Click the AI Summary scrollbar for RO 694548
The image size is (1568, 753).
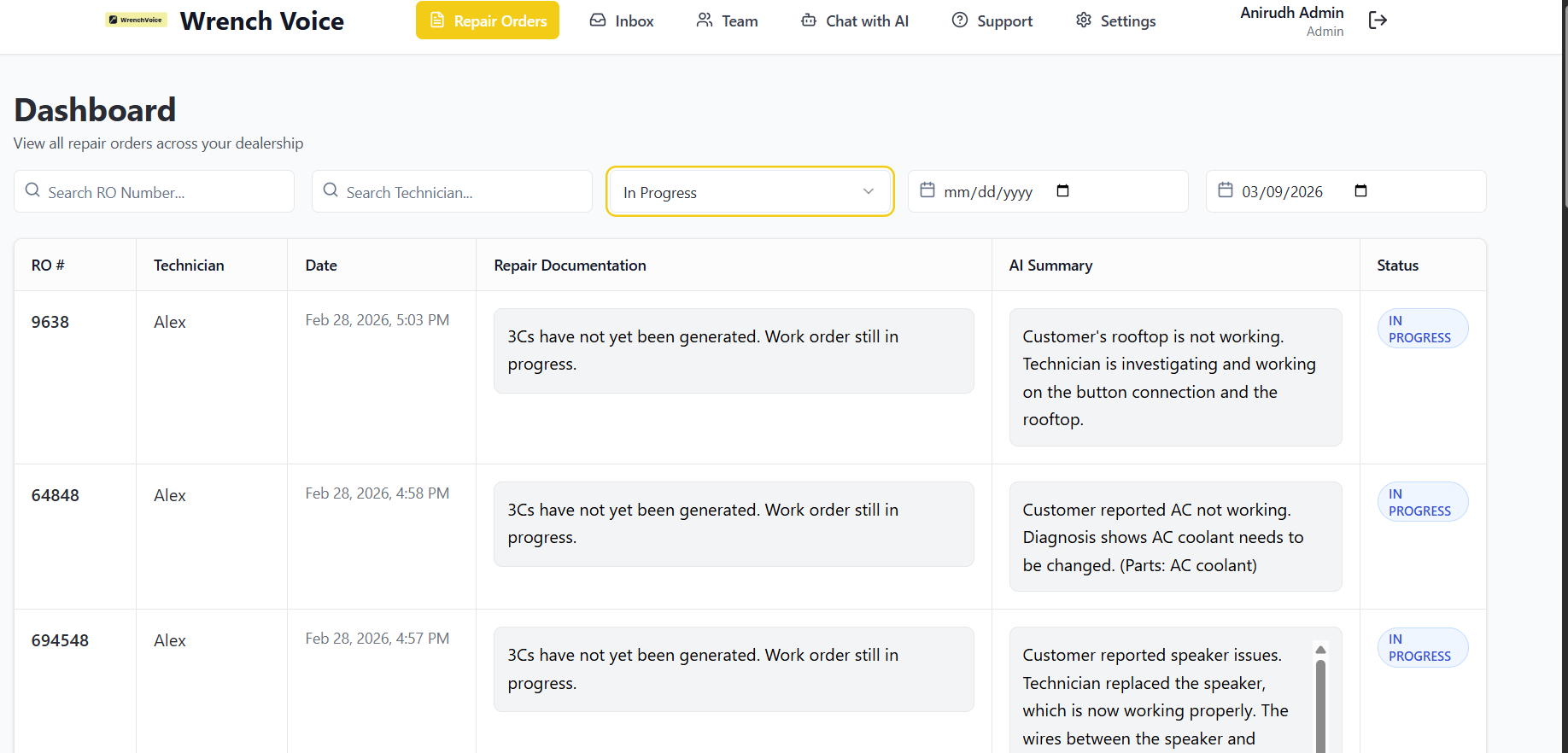point(1320,700)
